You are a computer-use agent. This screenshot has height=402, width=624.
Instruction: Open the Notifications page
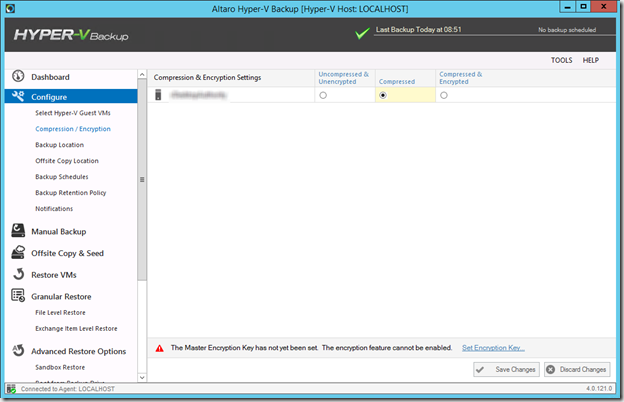(x=54, y=209)
